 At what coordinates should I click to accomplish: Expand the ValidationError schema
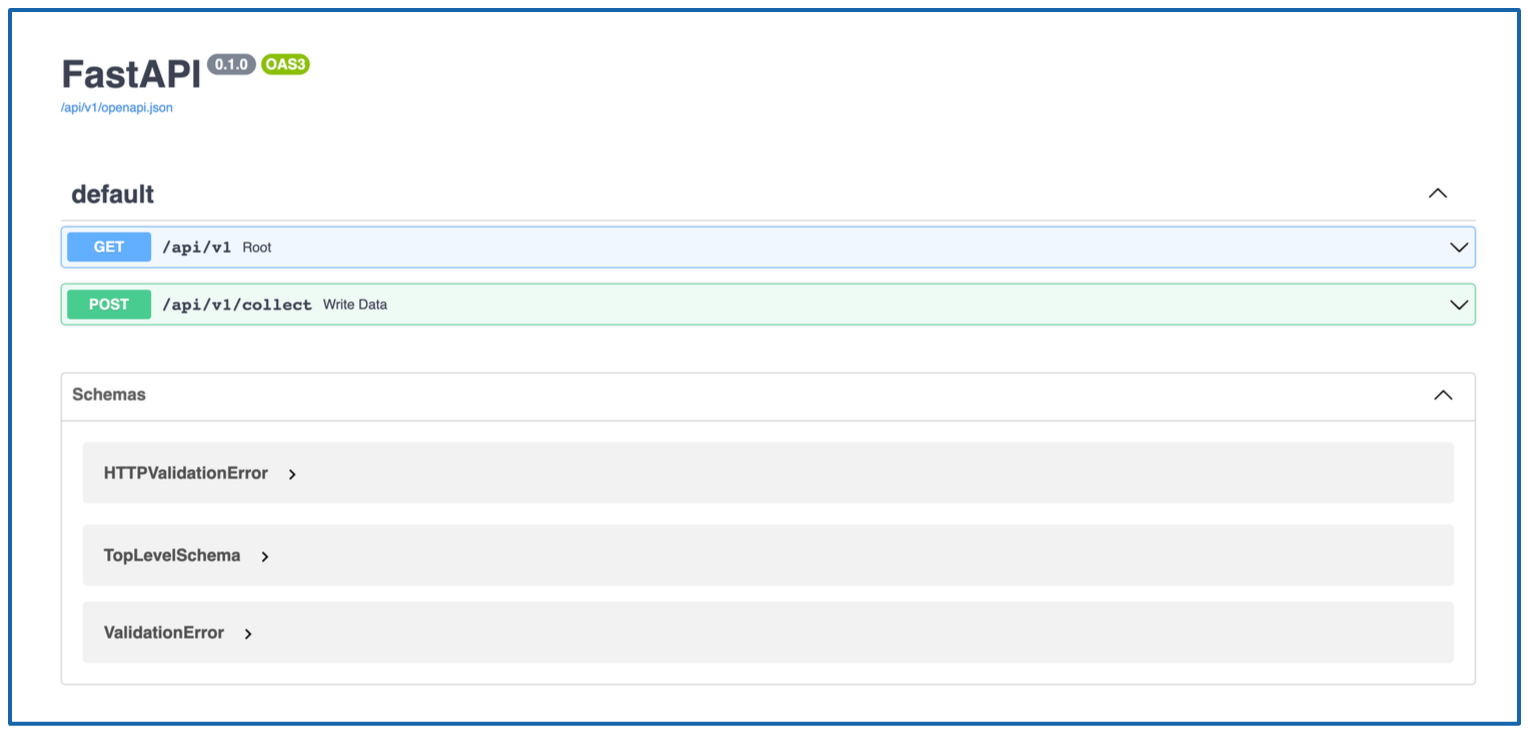pyautogui.click(x=163, y=632)
